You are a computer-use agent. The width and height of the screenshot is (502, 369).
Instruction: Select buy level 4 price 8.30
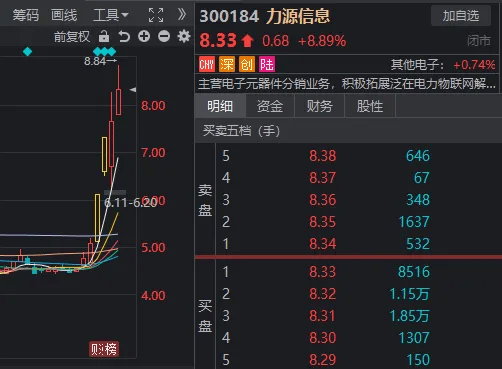322,338
